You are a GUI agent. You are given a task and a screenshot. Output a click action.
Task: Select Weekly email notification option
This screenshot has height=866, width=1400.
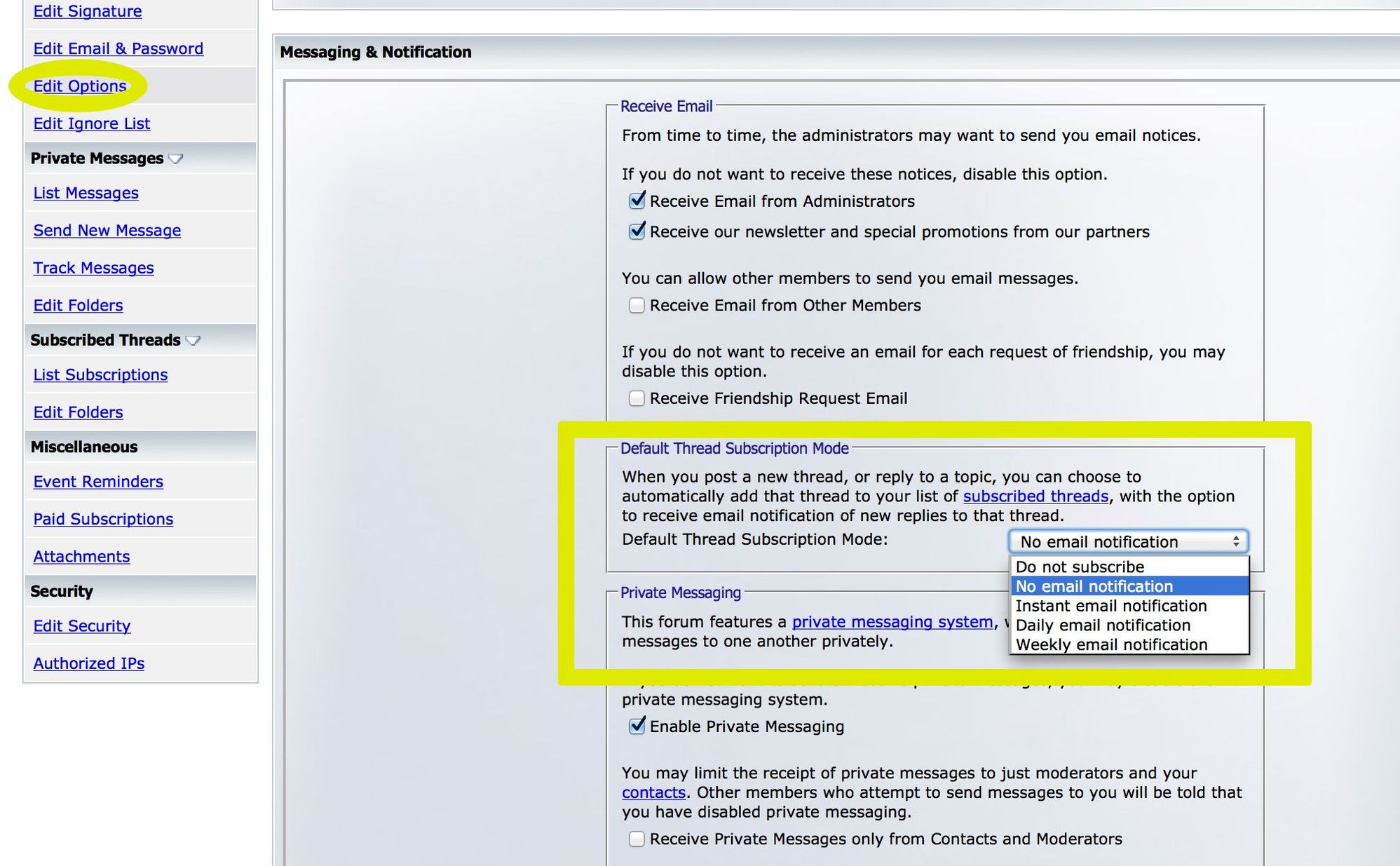[x=1111, y=645]
